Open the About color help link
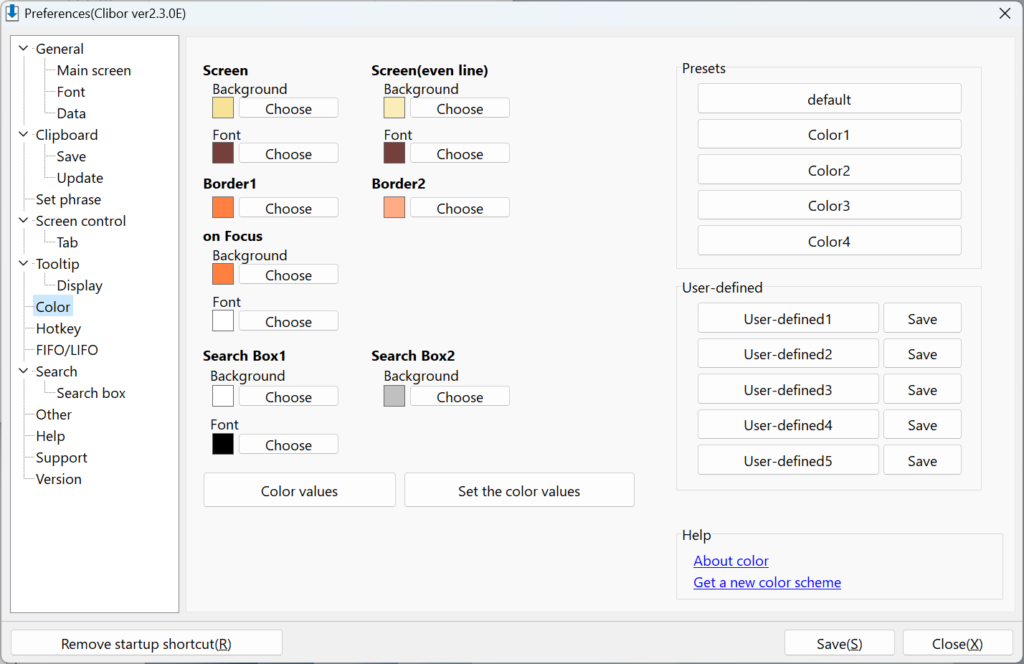The height and width of the screenshot is (664, 1024). [731, 561]
